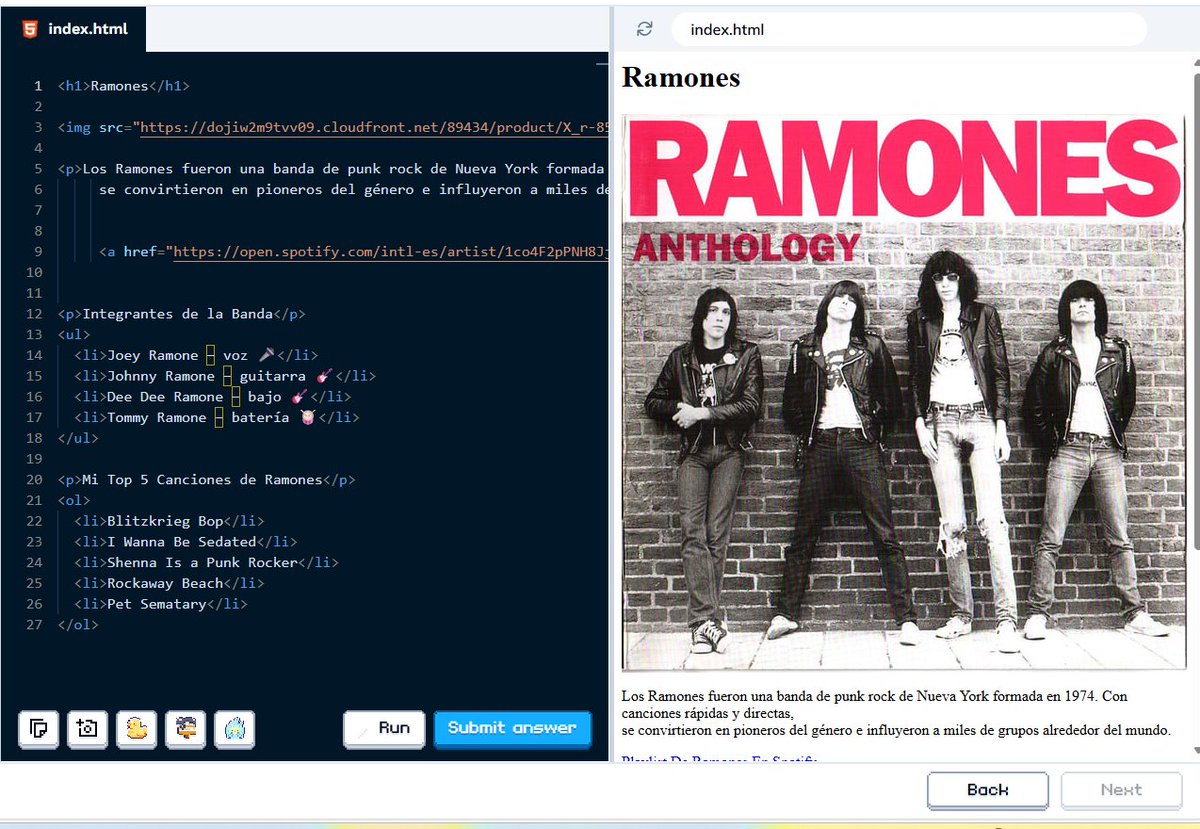This screenshot has height=829, width=1200.
Task: Go Back to the previous step
Action: coord(987,790)
